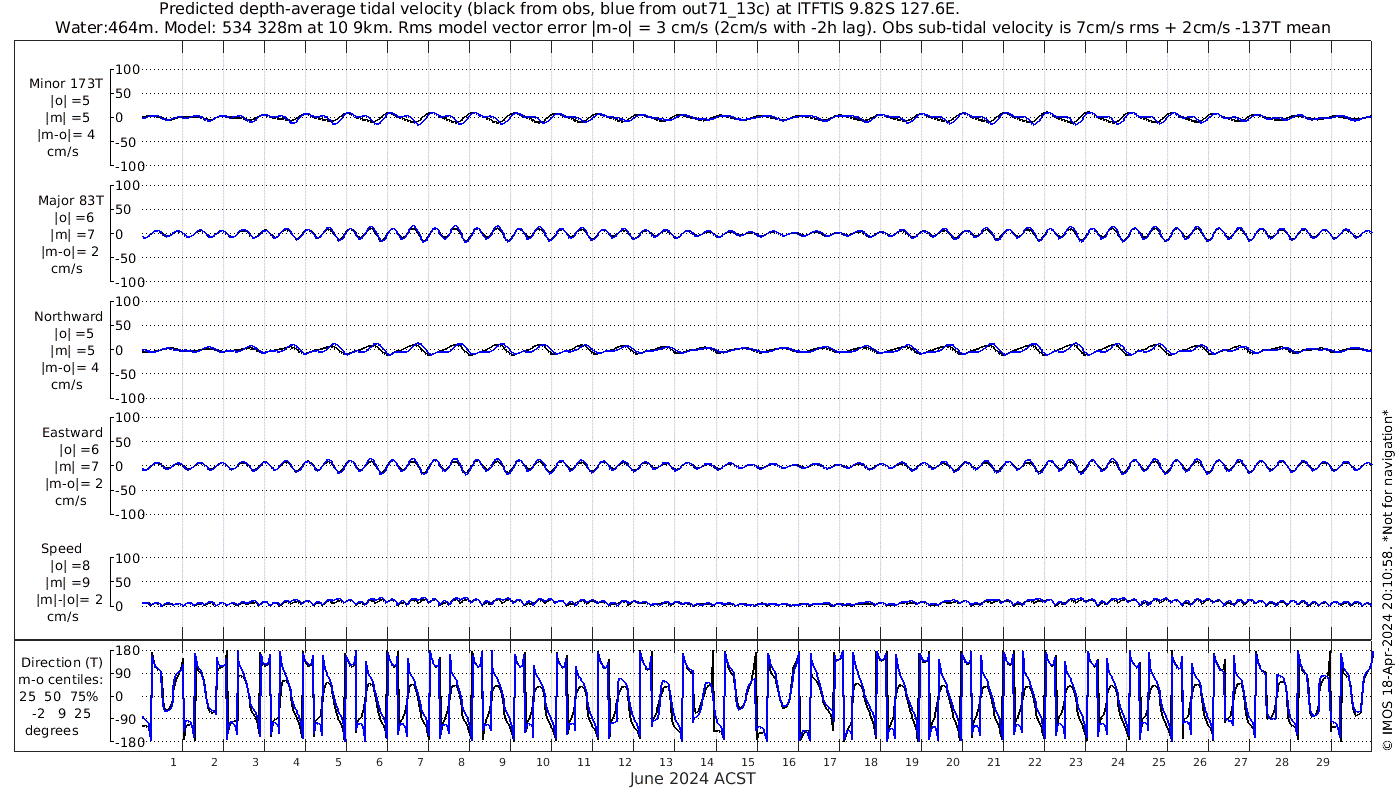Select the 'Direction (T)' panel label

pos(61,662)
